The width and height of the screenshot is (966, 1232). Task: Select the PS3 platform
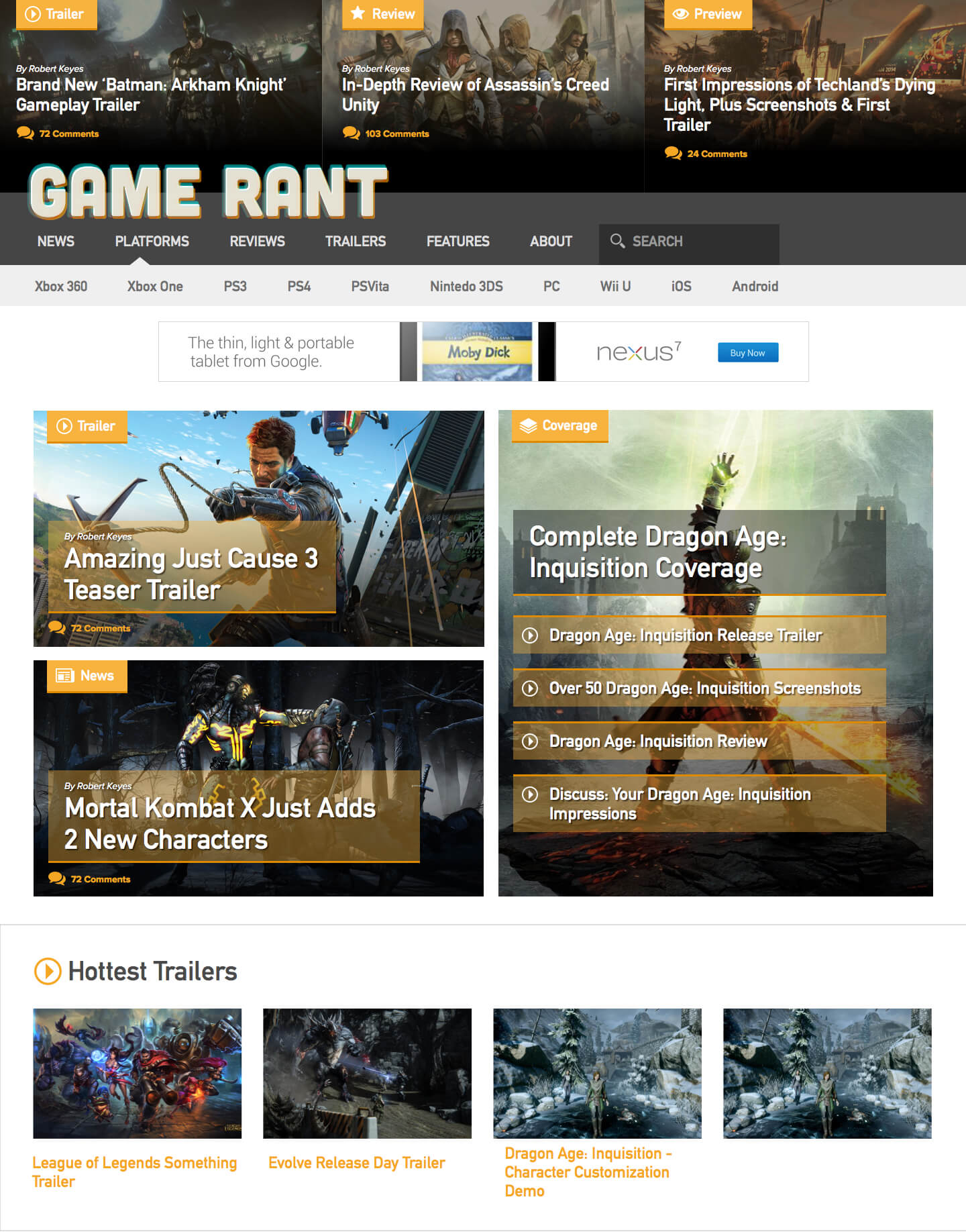tap(235, 286)
